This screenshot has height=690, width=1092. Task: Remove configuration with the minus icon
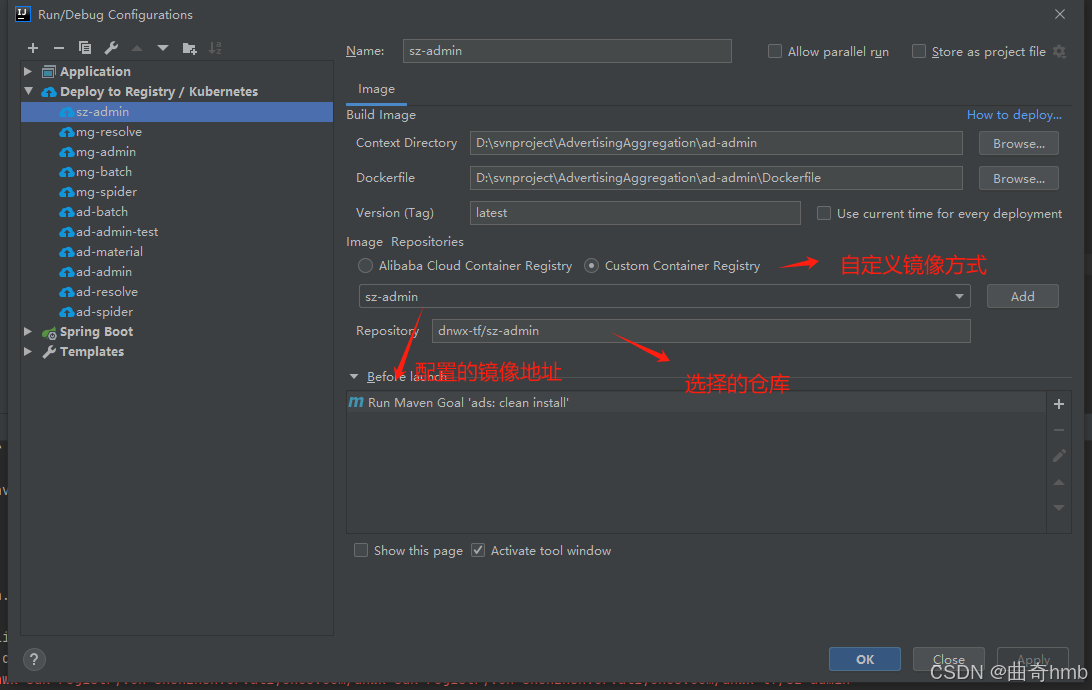point(58,48)
